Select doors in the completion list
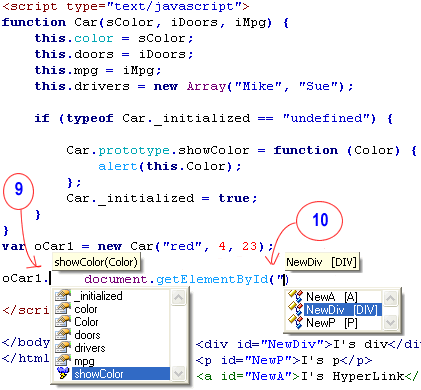This screenshot has width=421, height=390. pyautogui.click(x=87, y=335)
